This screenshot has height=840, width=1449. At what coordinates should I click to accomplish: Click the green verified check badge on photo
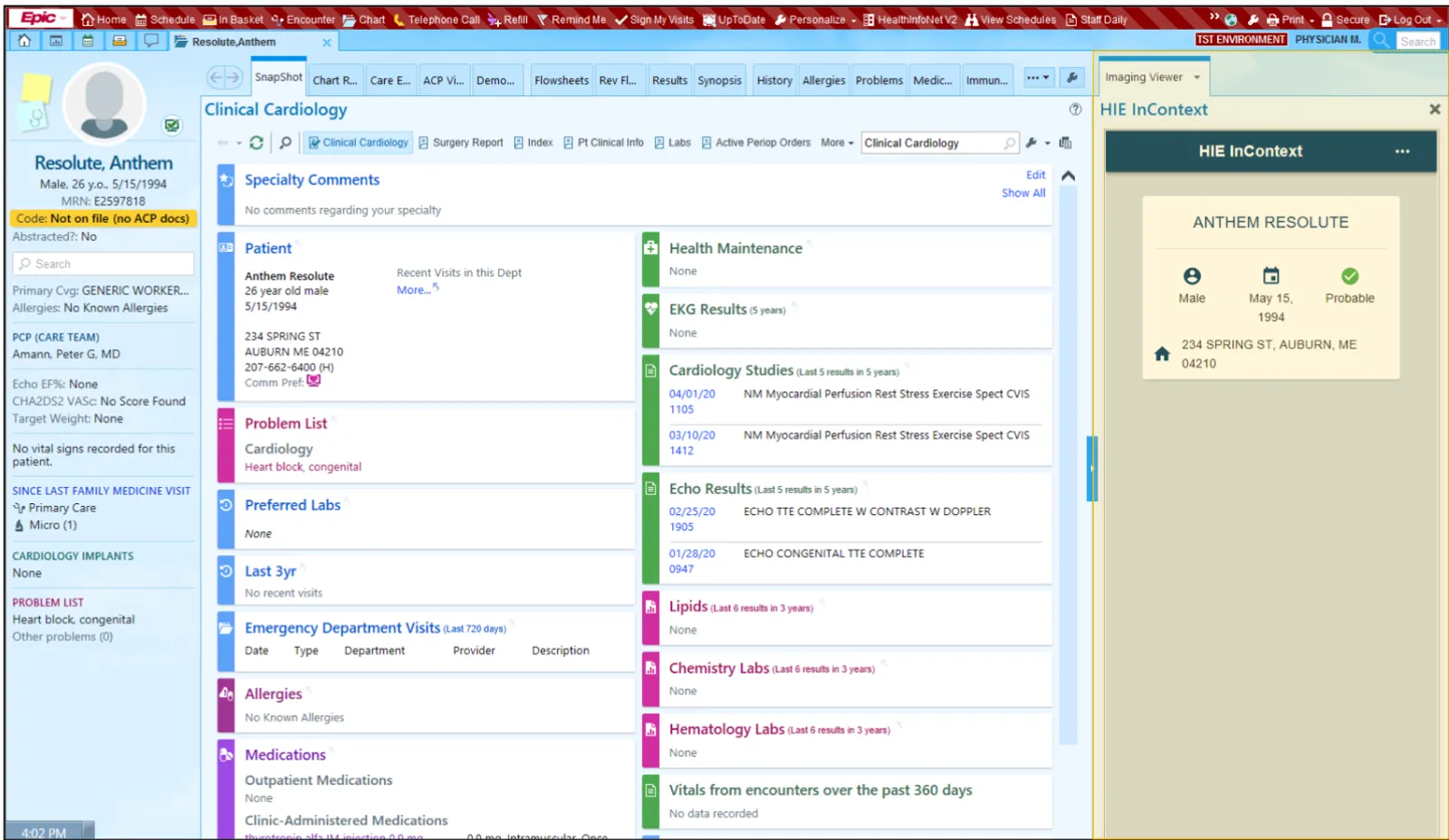172,126
